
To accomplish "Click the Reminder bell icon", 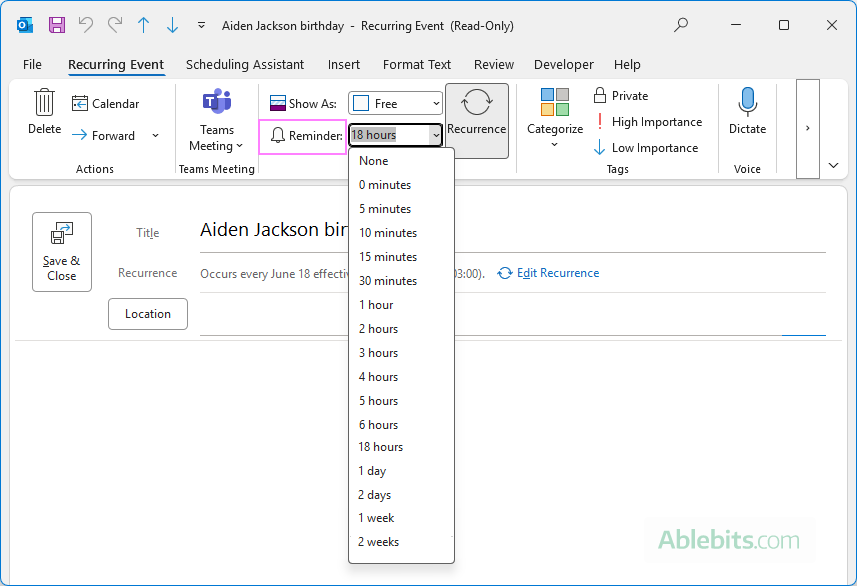I will pos(278,135).
